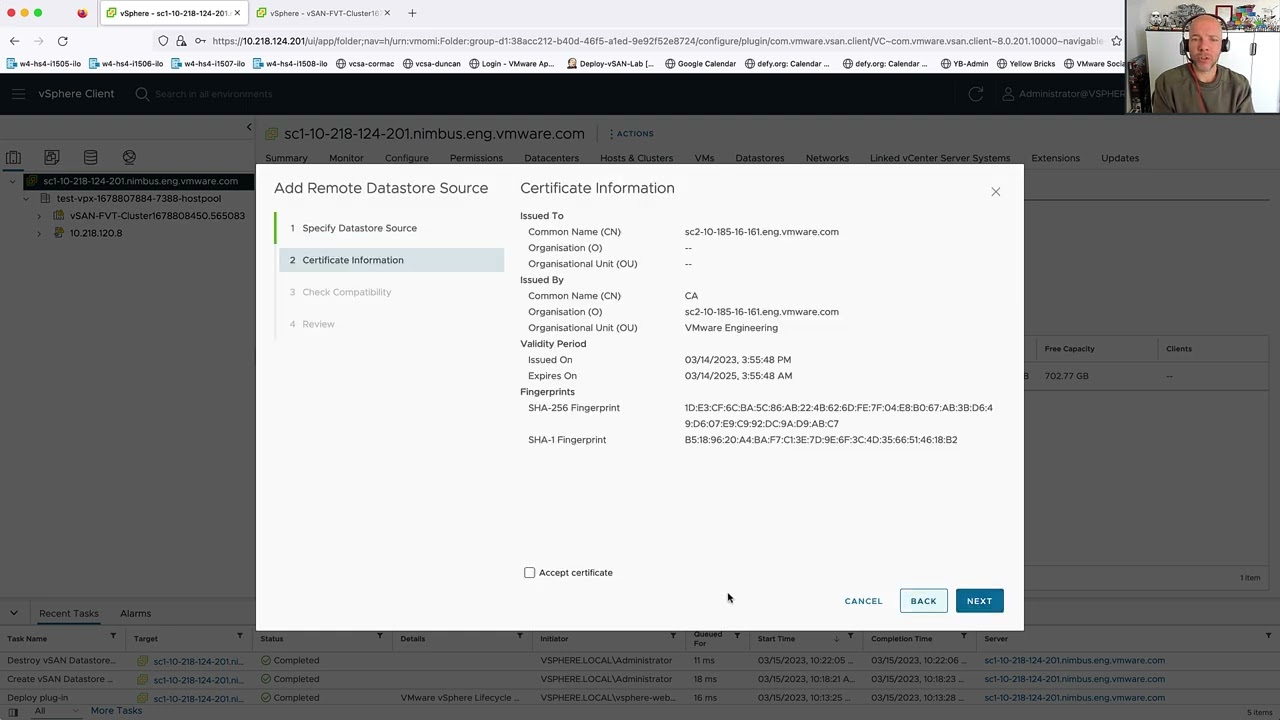Click the NEXT button in wizard
Screen dimensions: 1280x720
[979, 601]
